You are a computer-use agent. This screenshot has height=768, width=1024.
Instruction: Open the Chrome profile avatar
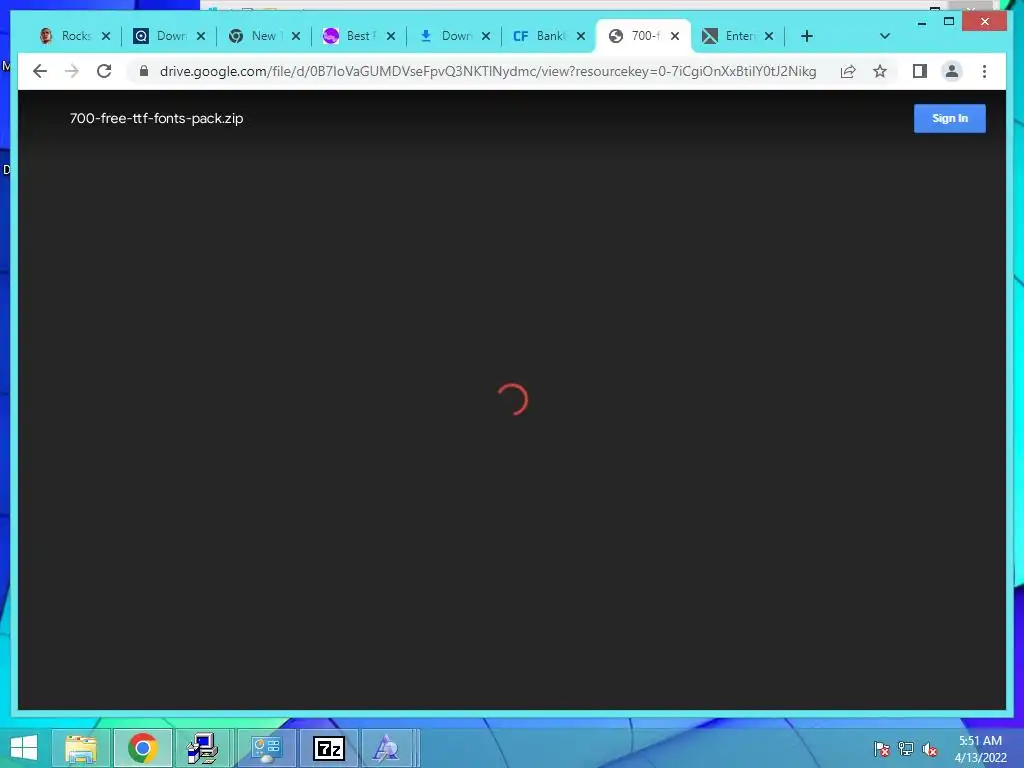(x=952, y=71)
